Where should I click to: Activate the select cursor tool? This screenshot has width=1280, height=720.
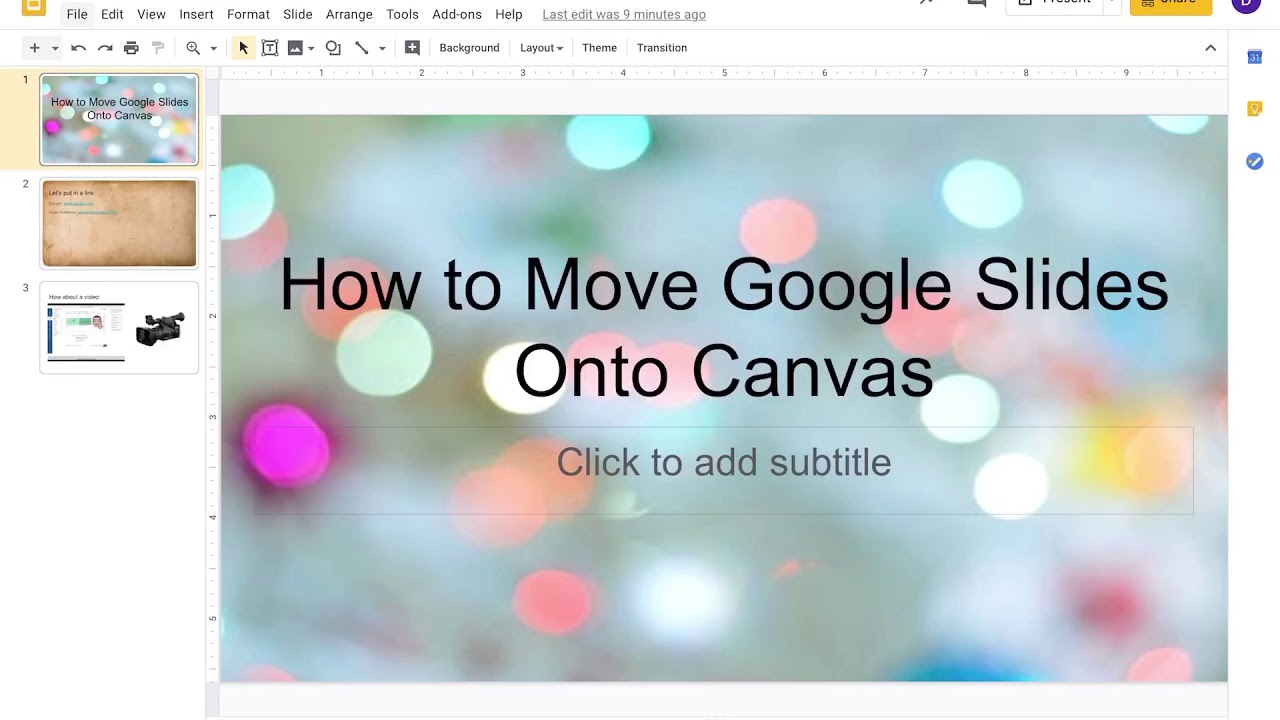243,48
